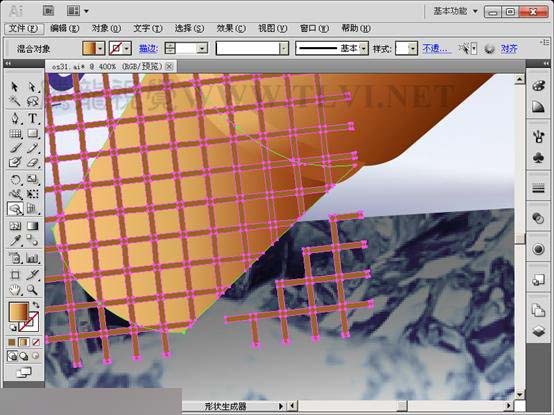Select the Blob Brush tool
The height and width of the screenshot is (415, 554).
(15, 162)
